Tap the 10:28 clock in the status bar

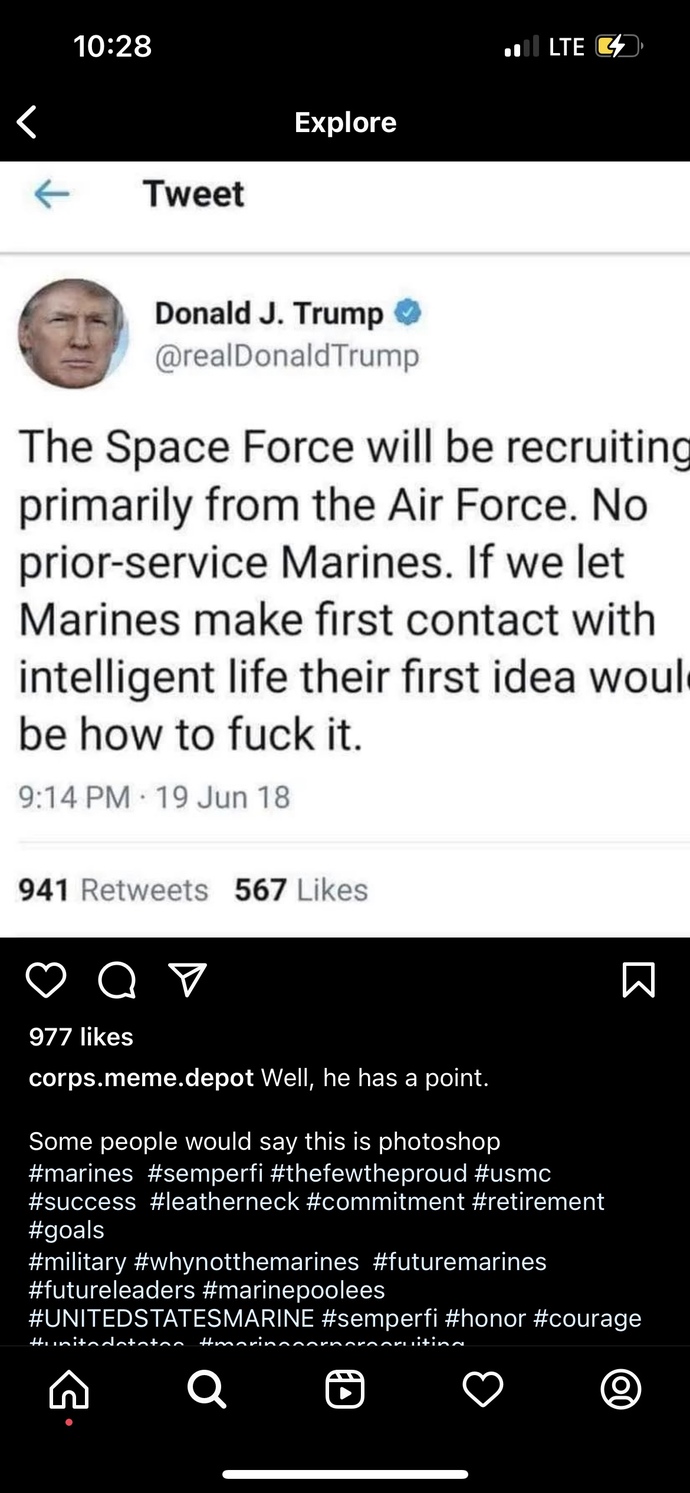(x=112, y=45)
